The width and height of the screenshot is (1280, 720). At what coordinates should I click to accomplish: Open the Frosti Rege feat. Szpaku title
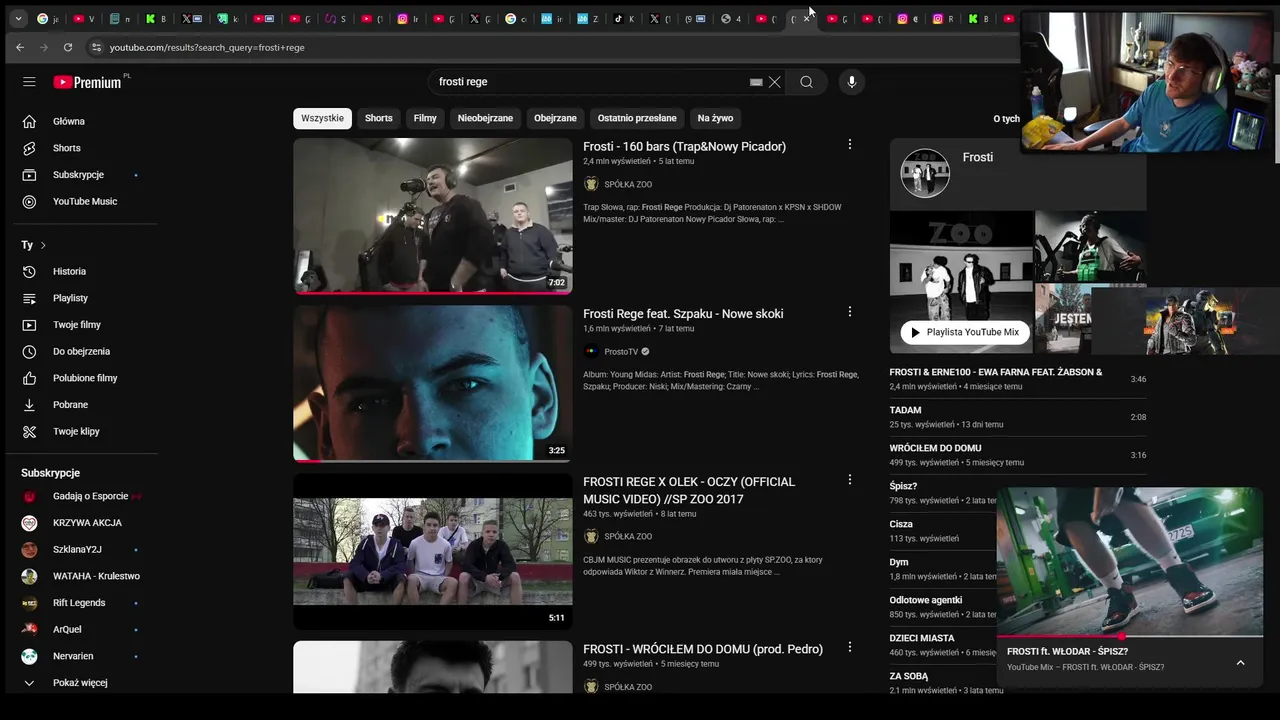click(683, 314)
